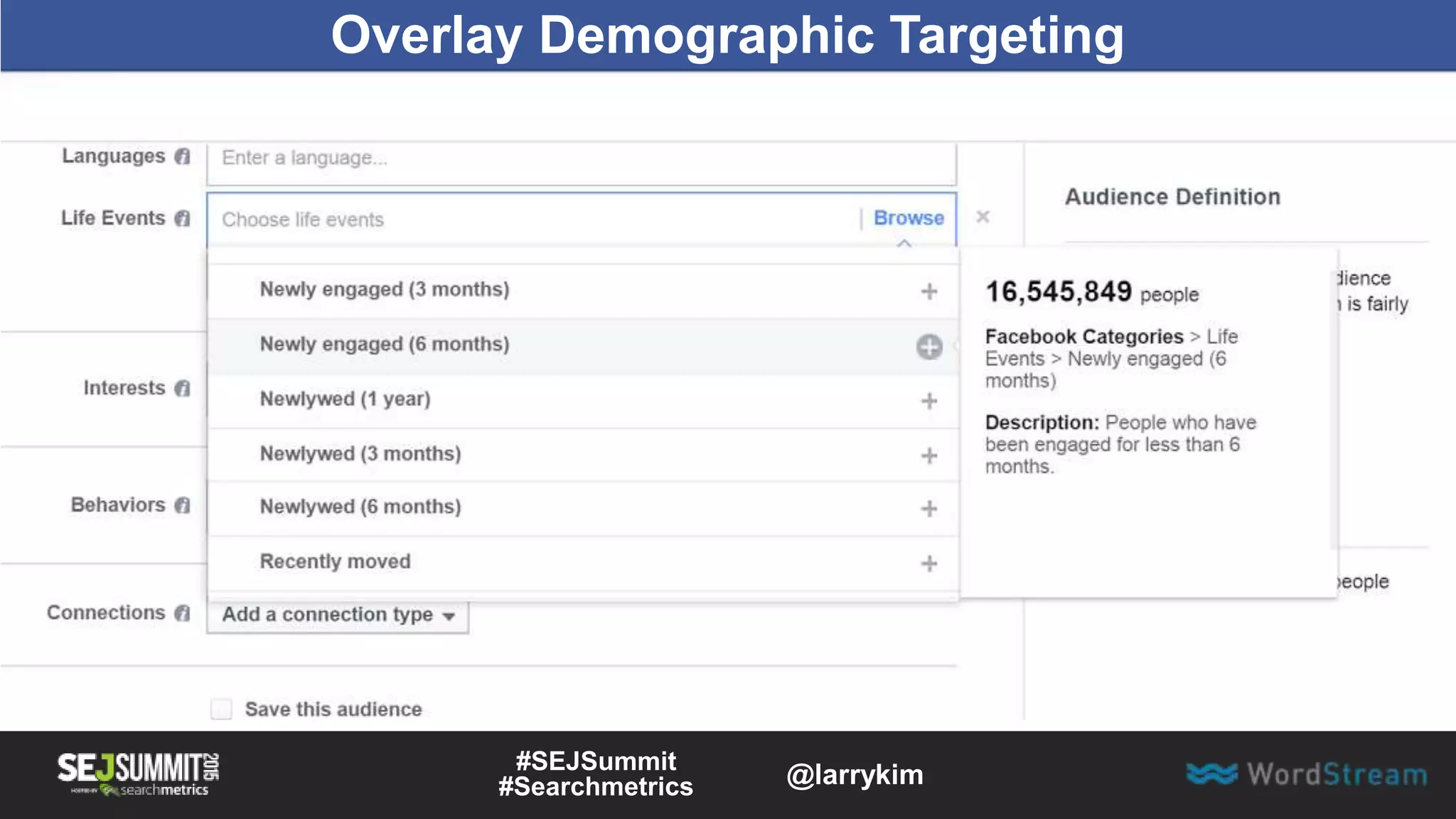Viewport: 1456px width, 819px height.
Task: Add Newlywed (1 year) with plus icon
Action: click(x=929, y=401)
